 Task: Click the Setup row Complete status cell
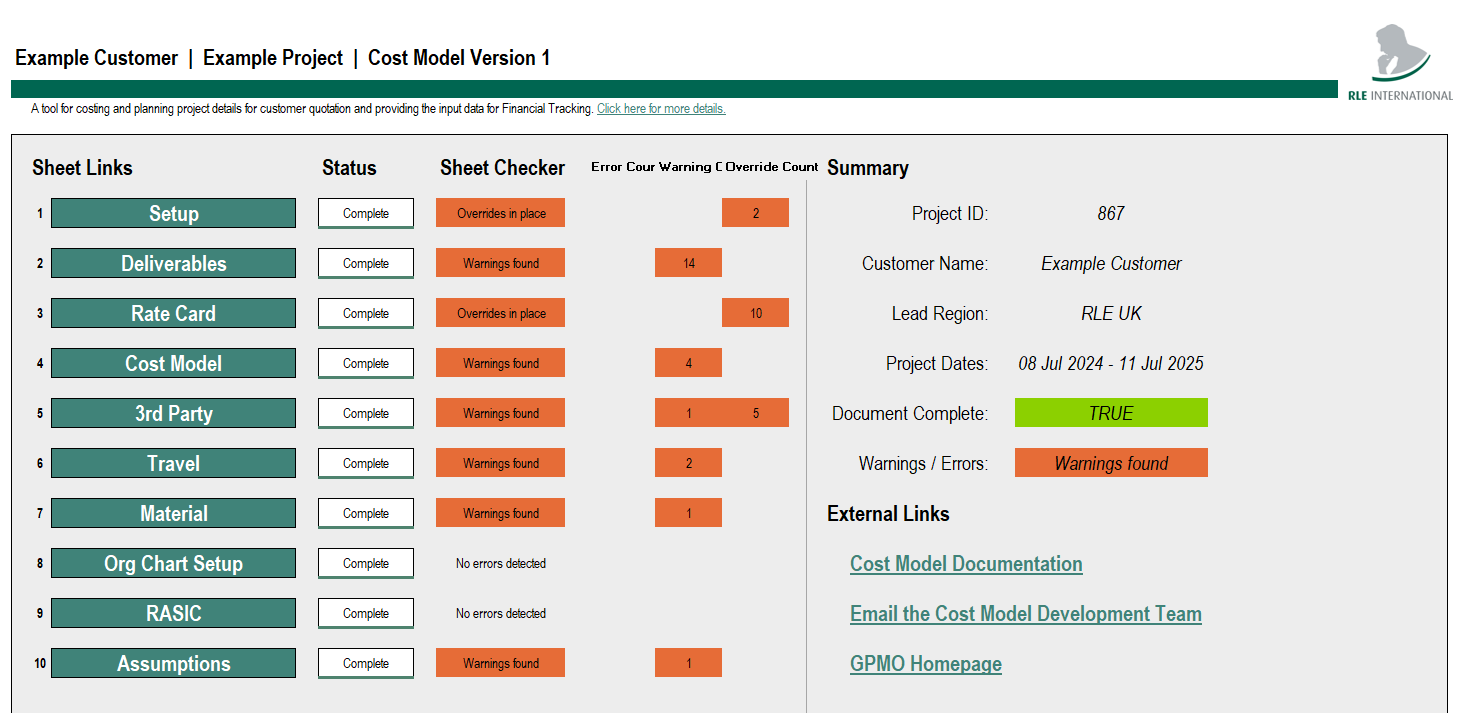tap(365, 212)
